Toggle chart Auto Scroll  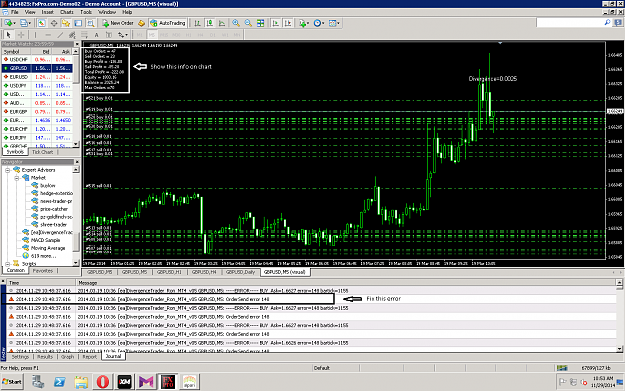[x=275, y=23]
